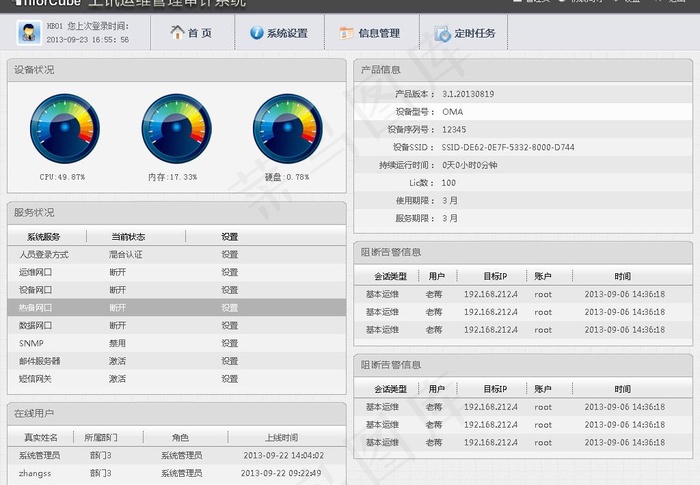The image size is (700, 485).
Task: Open 系统设置 via its blue info icon
Action: (257, 33)
